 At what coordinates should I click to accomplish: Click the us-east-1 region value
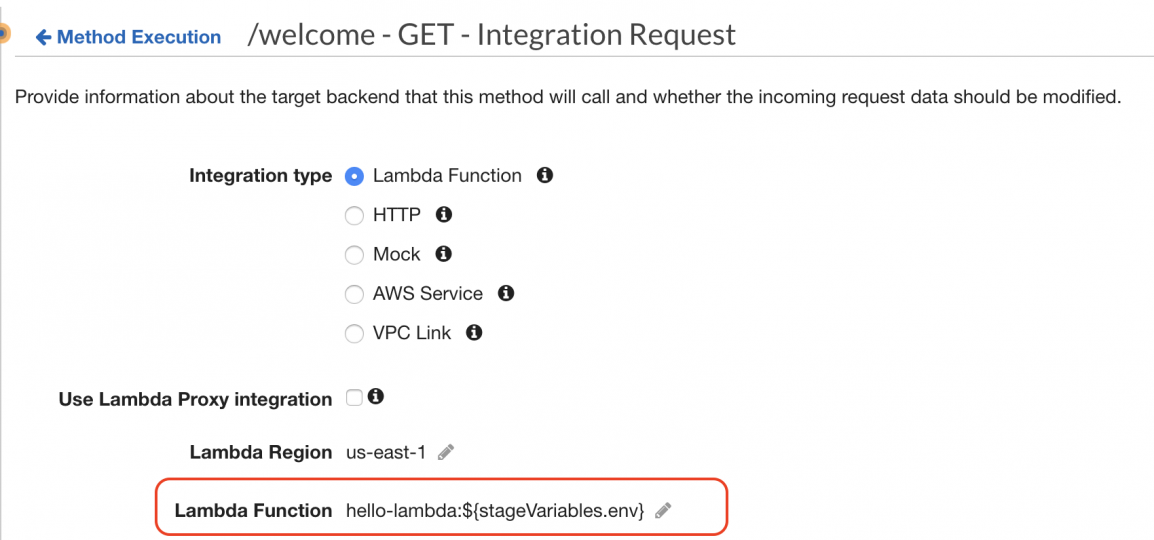(386, 453)
